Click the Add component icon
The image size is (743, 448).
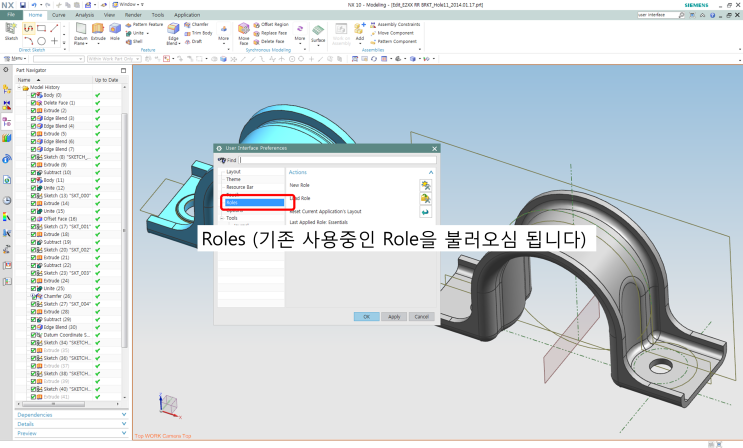point(360,29)
